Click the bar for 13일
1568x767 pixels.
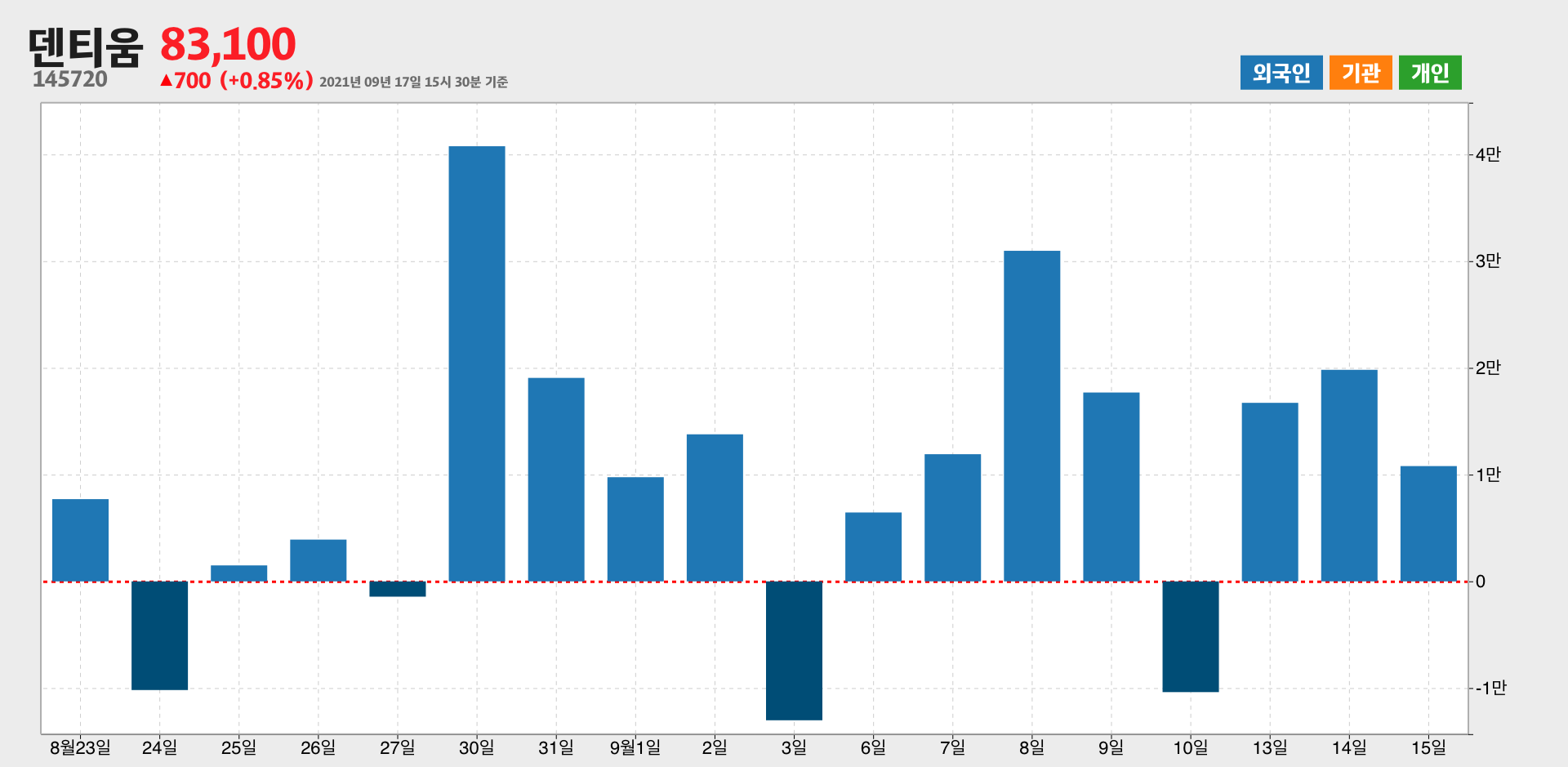[1270, 492]
